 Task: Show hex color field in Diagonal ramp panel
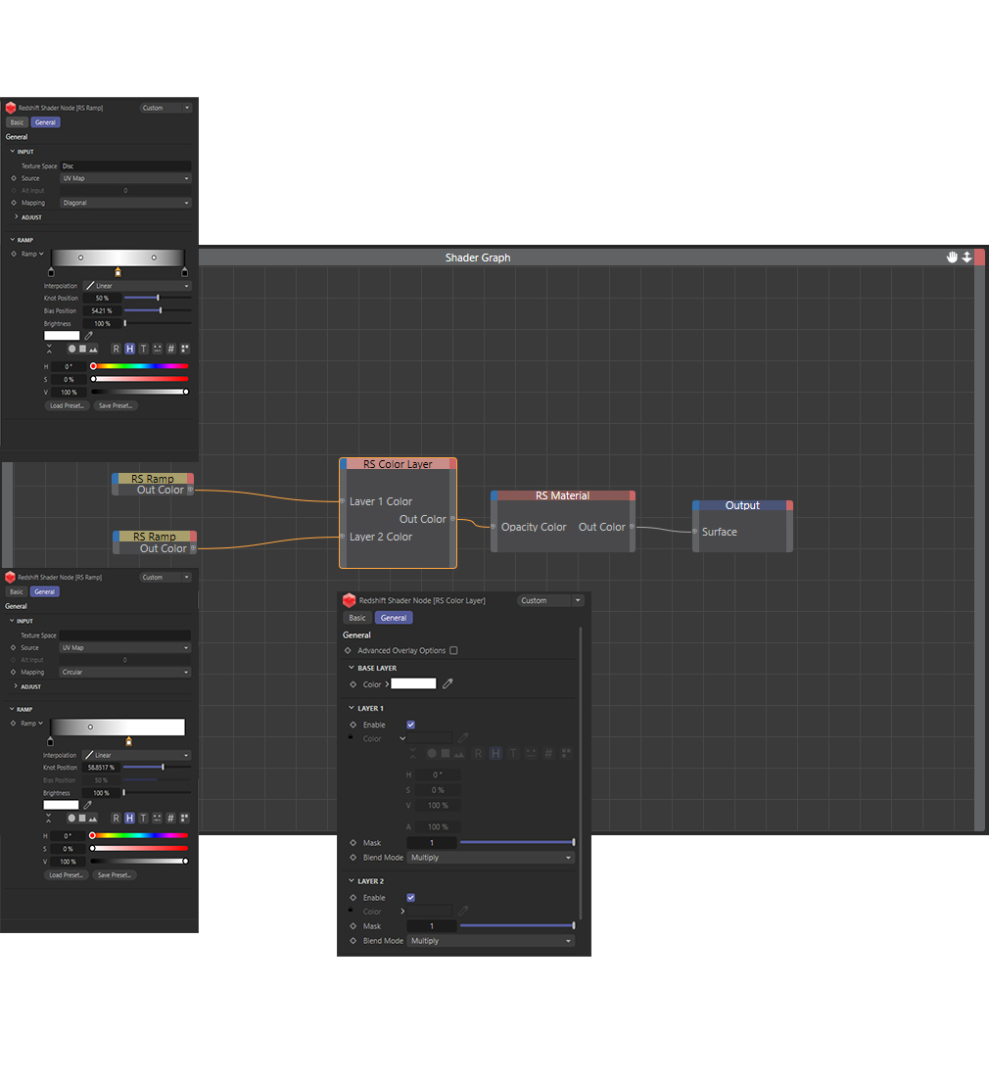point(171,349)
